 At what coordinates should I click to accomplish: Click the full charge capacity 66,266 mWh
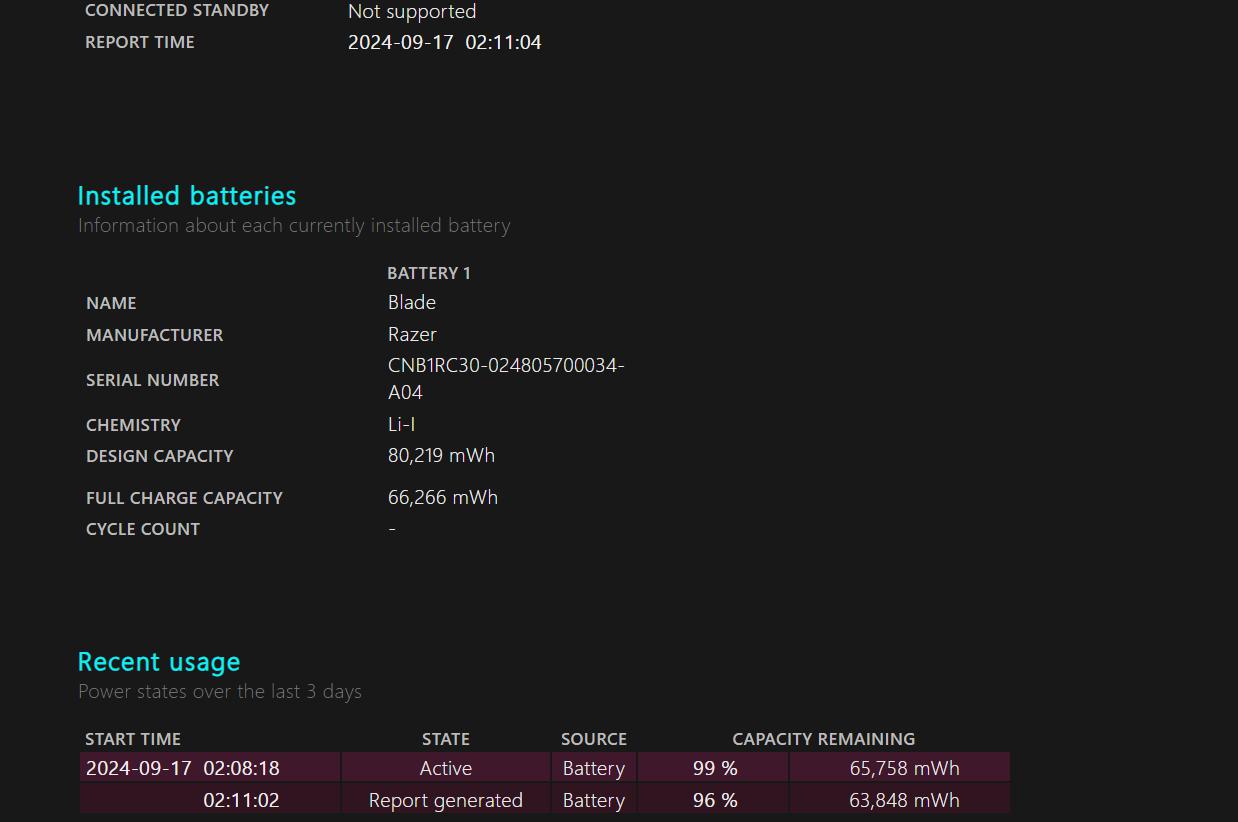coord(442,497)
